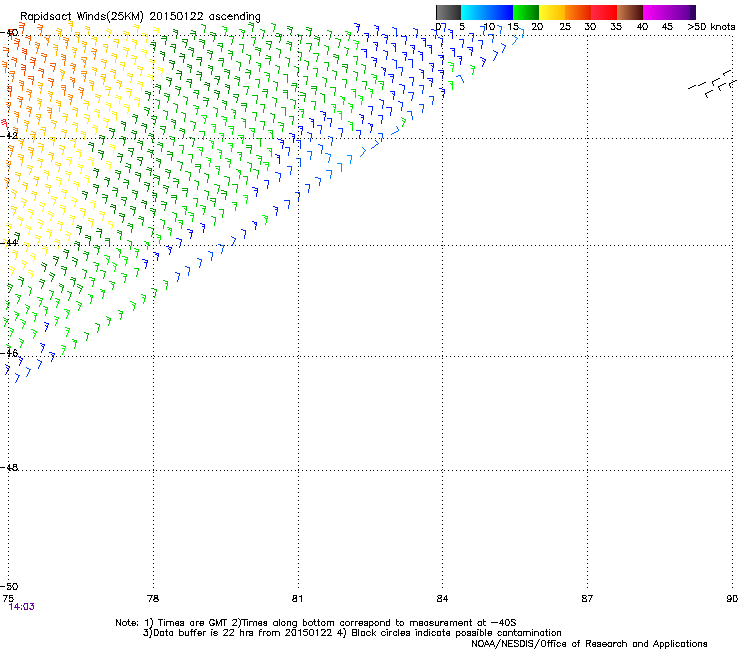
Task: Click the gray 0-knot segment of the color bar
Action: click(x=448, y=12)
